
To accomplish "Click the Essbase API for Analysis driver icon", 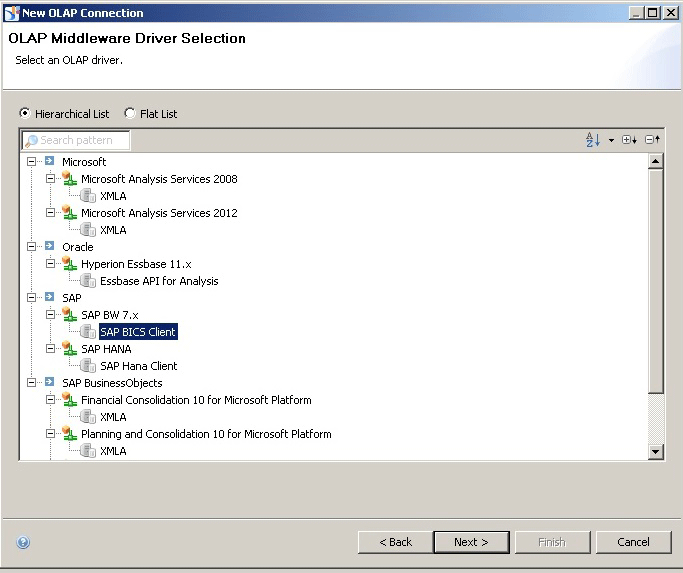I will coord(88,281).
